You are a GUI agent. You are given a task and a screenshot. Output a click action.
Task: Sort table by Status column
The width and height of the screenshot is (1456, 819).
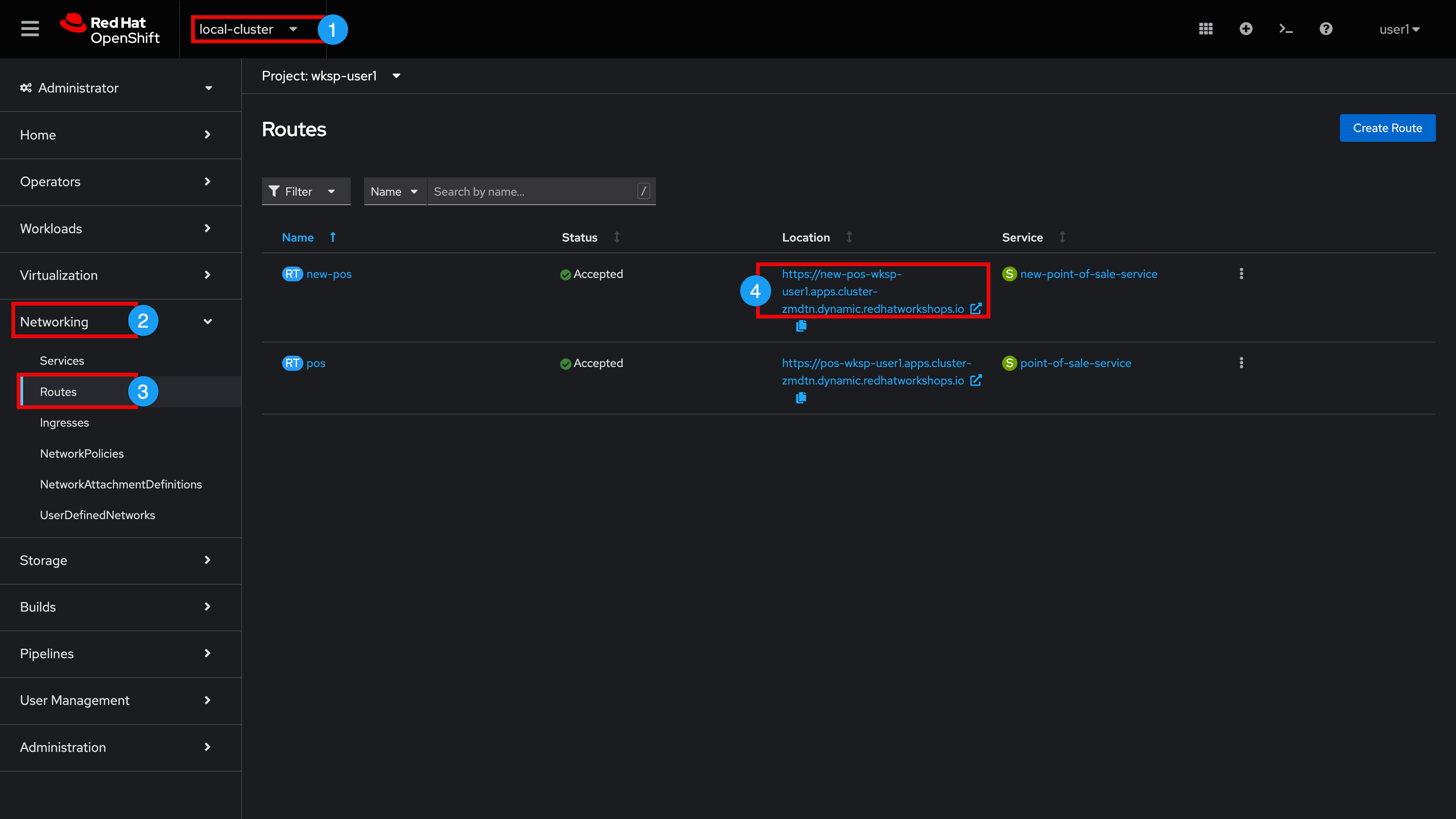[617, 237]
